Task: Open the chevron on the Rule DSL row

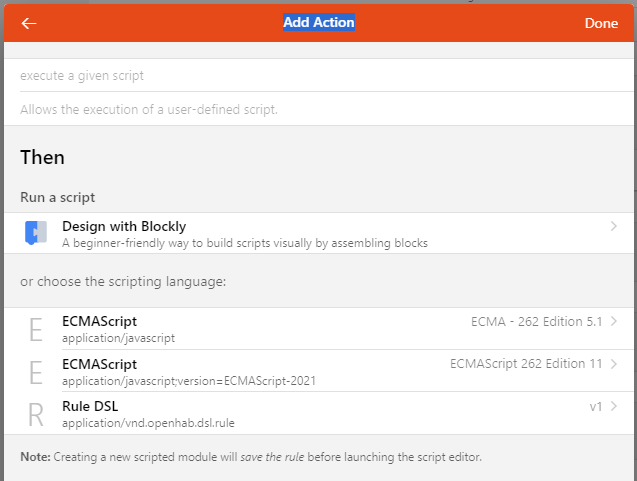Action: tap(613, 407)
